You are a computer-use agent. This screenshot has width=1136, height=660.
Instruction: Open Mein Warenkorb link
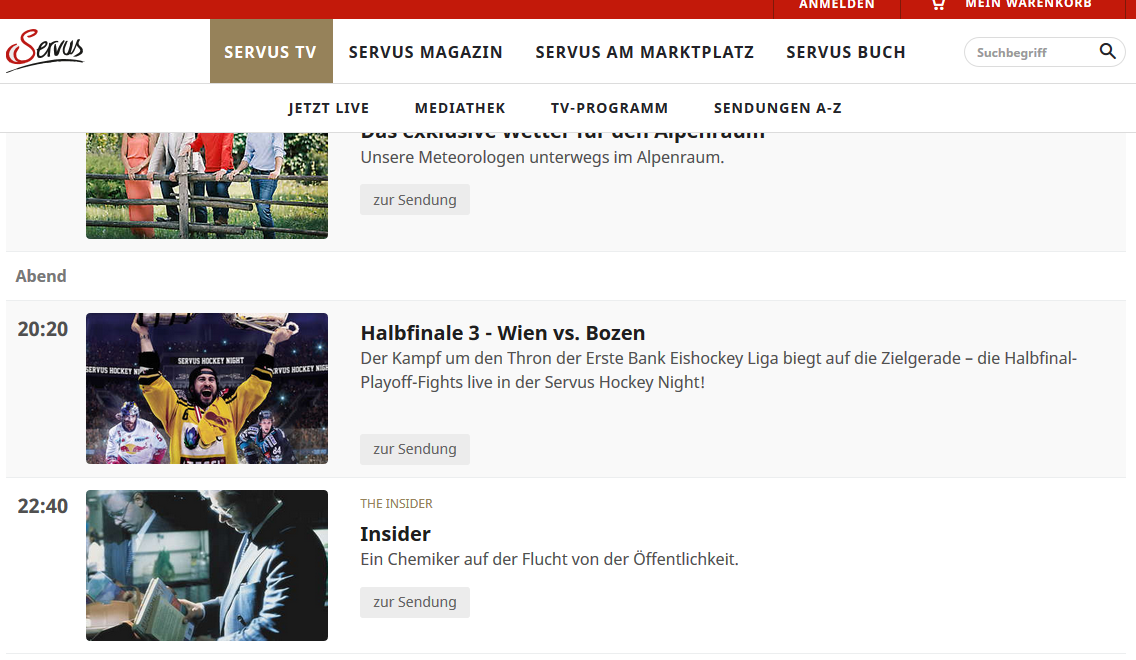(x=1028, y=5)
